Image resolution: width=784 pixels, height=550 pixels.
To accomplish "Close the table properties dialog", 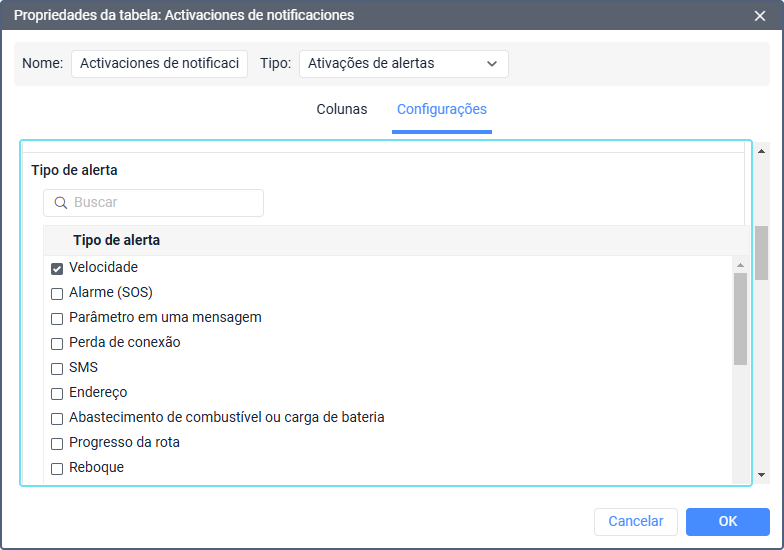I will click(x=760, y=16).
